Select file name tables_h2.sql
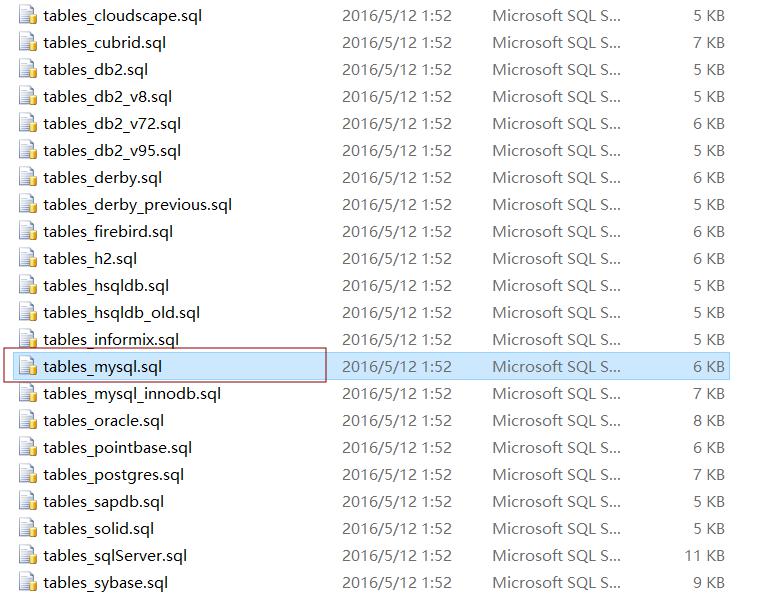The width and height of the screenshot is (771, 607). pos(90,260)
